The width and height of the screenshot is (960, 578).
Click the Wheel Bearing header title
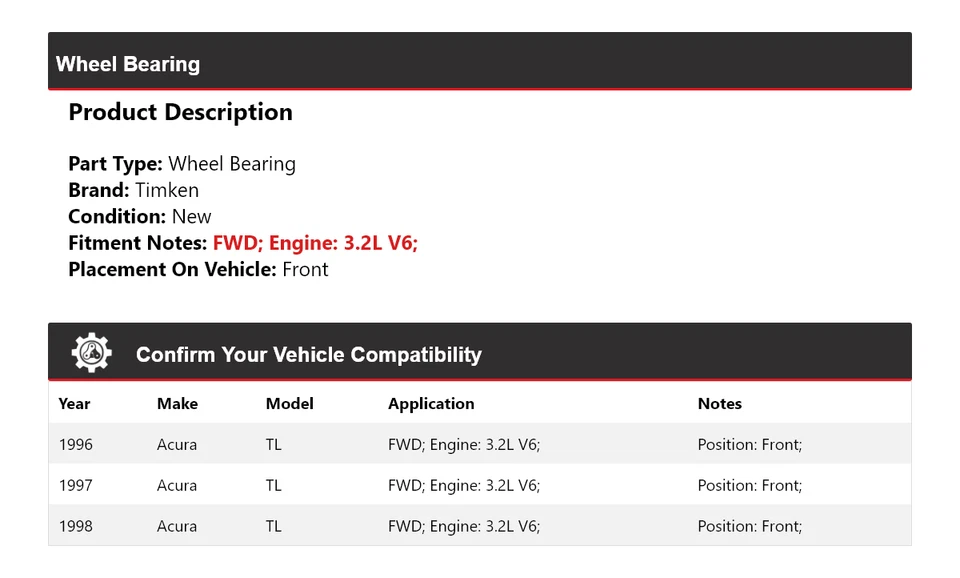tap(128, 64)
